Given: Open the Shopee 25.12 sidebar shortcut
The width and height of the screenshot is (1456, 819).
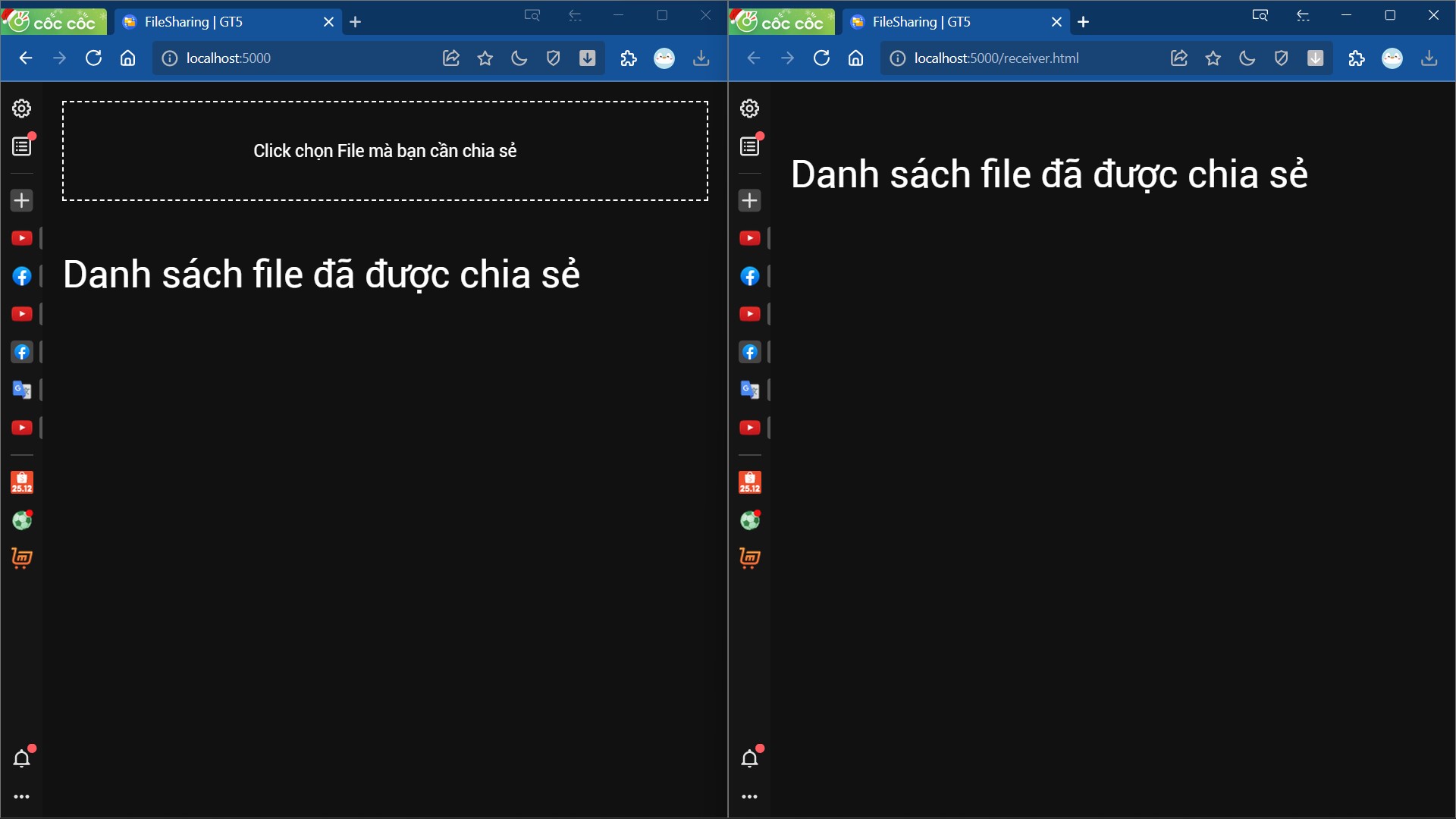Looking at the screenshot, I should point(22,482).
